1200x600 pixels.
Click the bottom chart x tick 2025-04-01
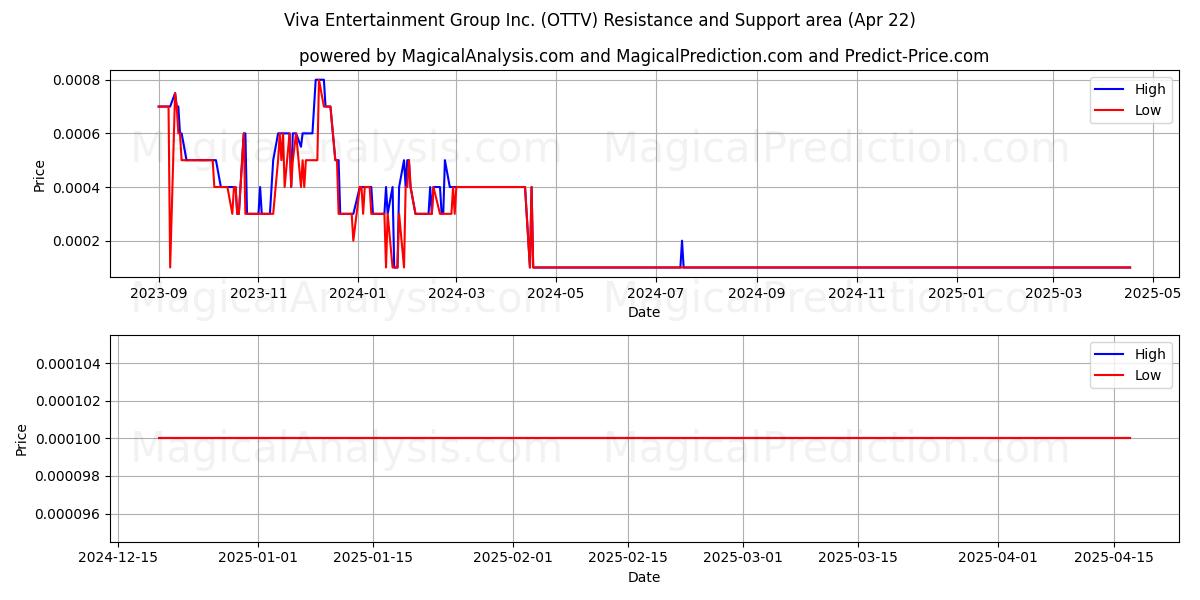click(998, 557)
